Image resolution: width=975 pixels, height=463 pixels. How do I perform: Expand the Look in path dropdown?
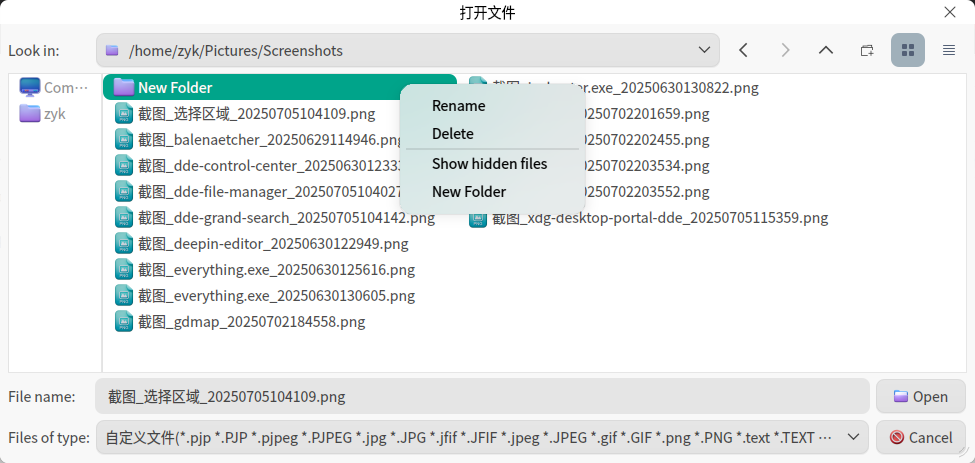(704, 50)
